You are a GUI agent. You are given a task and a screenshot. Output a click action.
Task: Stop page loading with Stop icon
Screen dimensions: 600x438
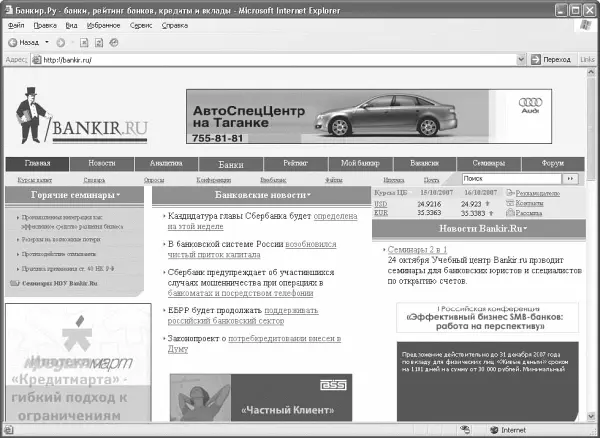click(x=84, y=43)
